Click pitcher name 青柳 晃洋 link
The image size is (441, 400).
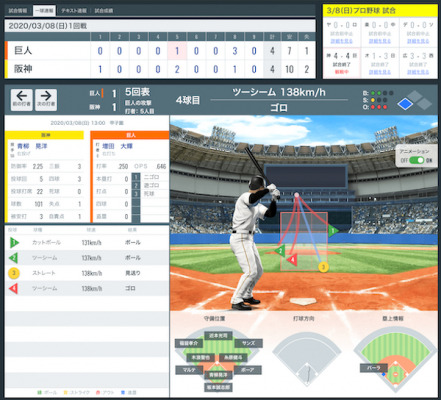[32, 146]
